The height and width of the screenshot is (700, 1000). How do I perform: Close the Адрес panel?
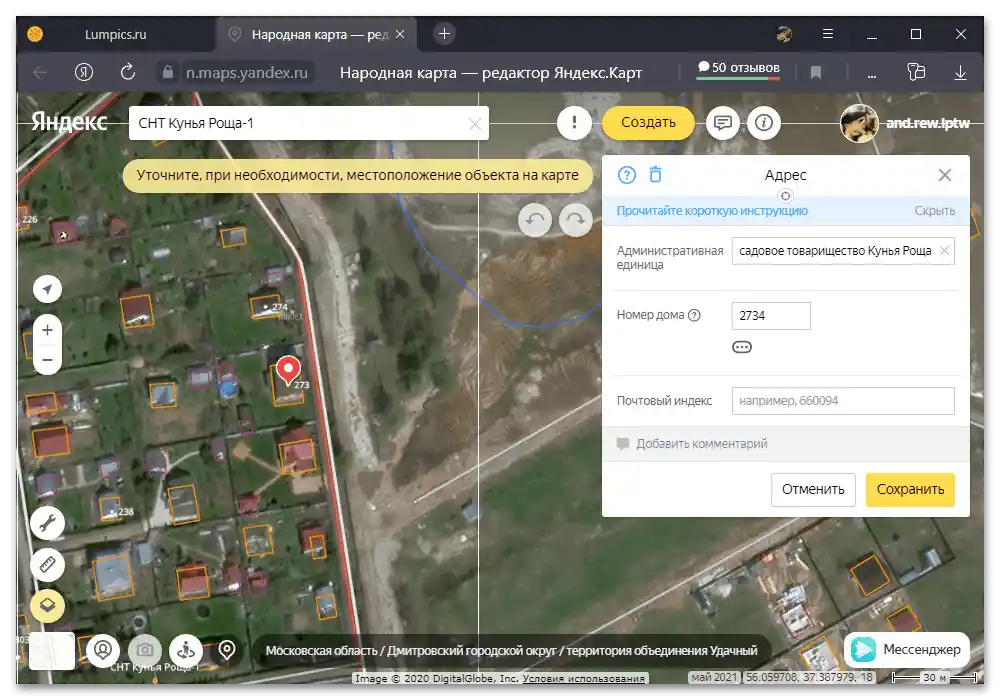(945, 175)
